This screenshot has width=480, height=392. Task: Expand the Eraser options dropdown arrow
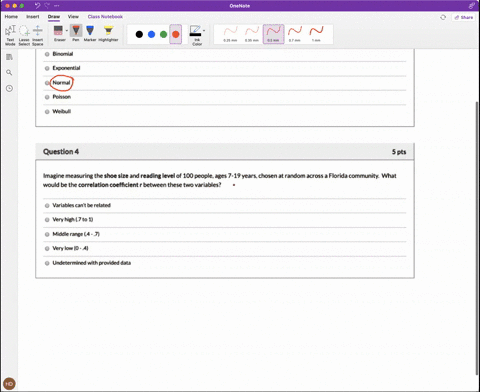pyautogui.click(x=67, y=31)
